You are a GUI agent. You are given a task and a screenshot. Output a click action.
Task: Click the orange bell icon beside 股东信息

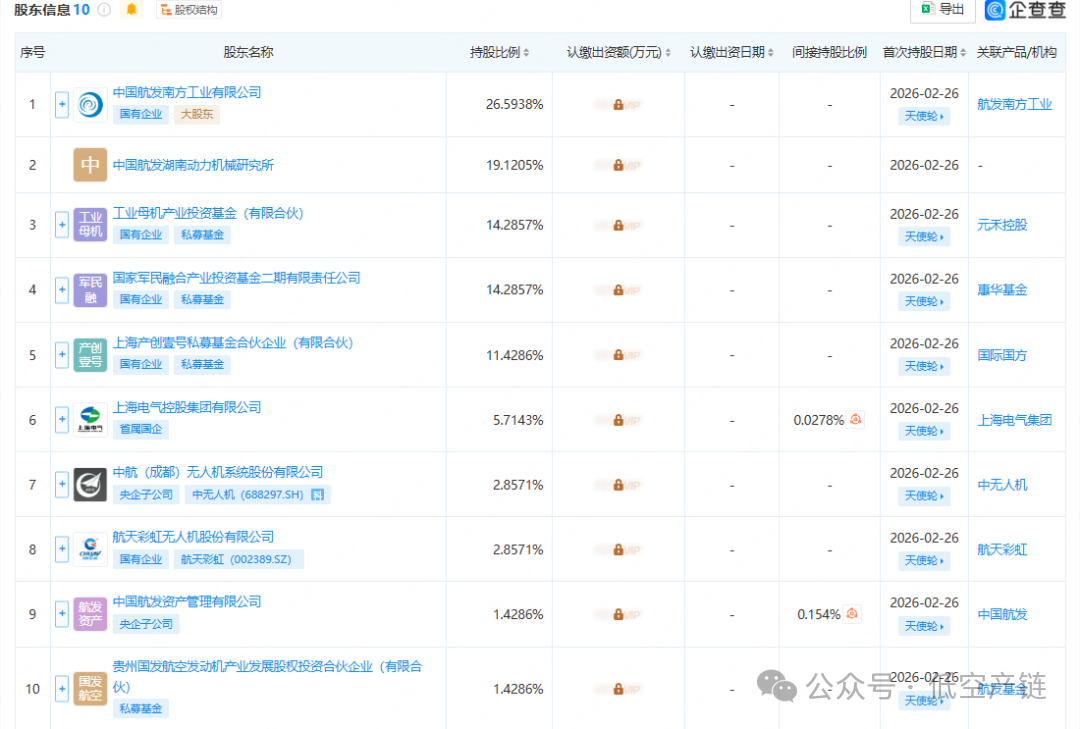tap(132, 10)
